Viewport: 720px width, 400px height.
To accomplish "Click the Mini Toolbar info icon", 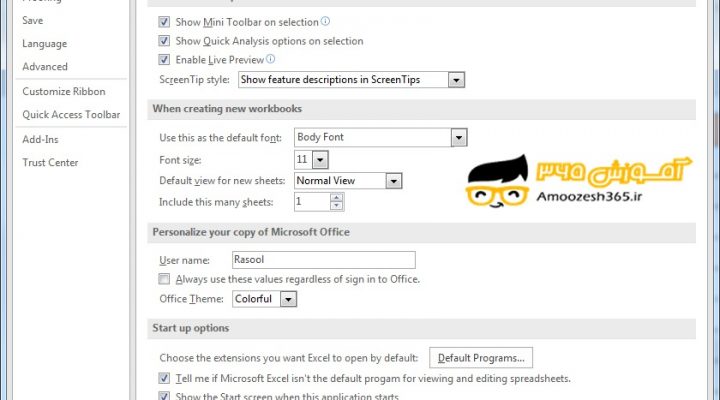I will (325, 21).
